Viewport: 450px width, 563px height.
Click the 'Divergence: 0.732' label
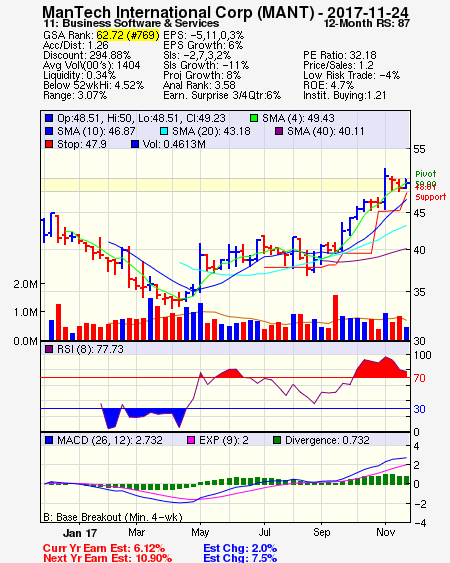[x=327, y=440]
